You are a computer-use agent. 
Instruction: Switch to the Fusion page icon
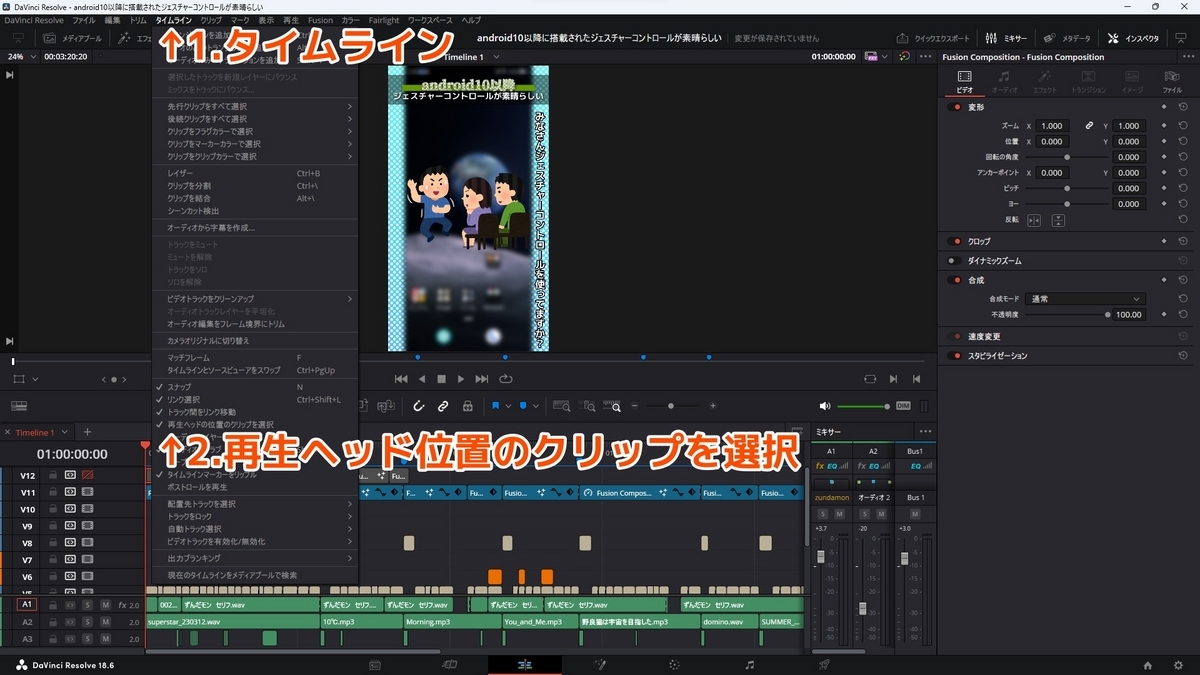click(x=598, y=663)
